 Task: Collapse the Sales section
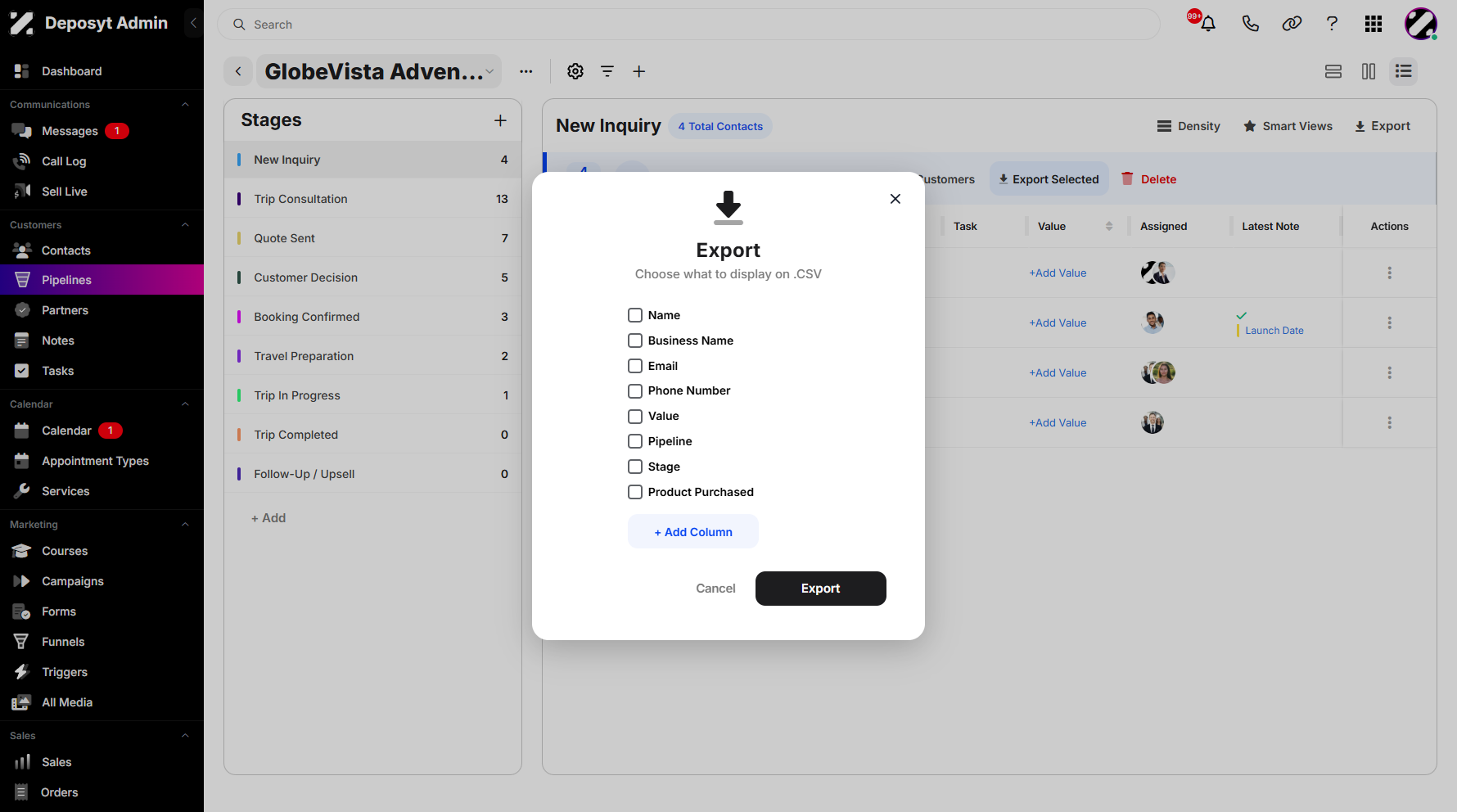(185, 736)
